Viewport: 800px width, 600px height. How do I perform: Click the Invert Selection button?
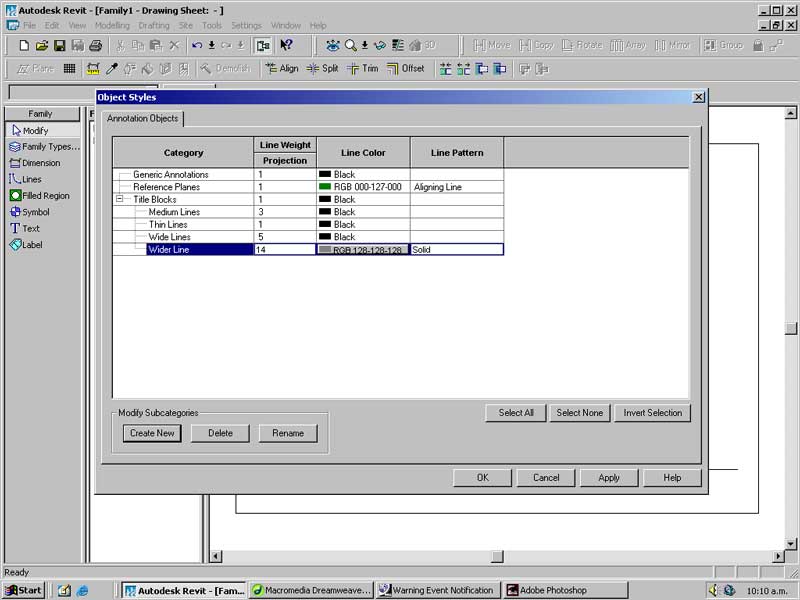[x=653, y=413]
